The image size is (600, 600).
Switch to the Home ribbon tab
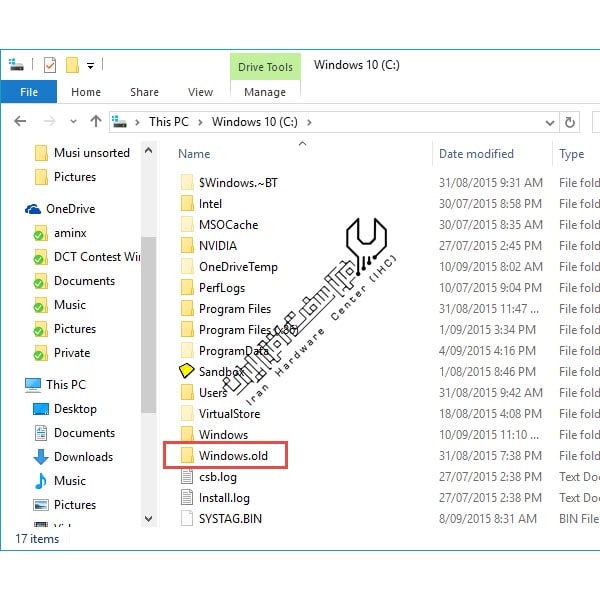point(86,92)
